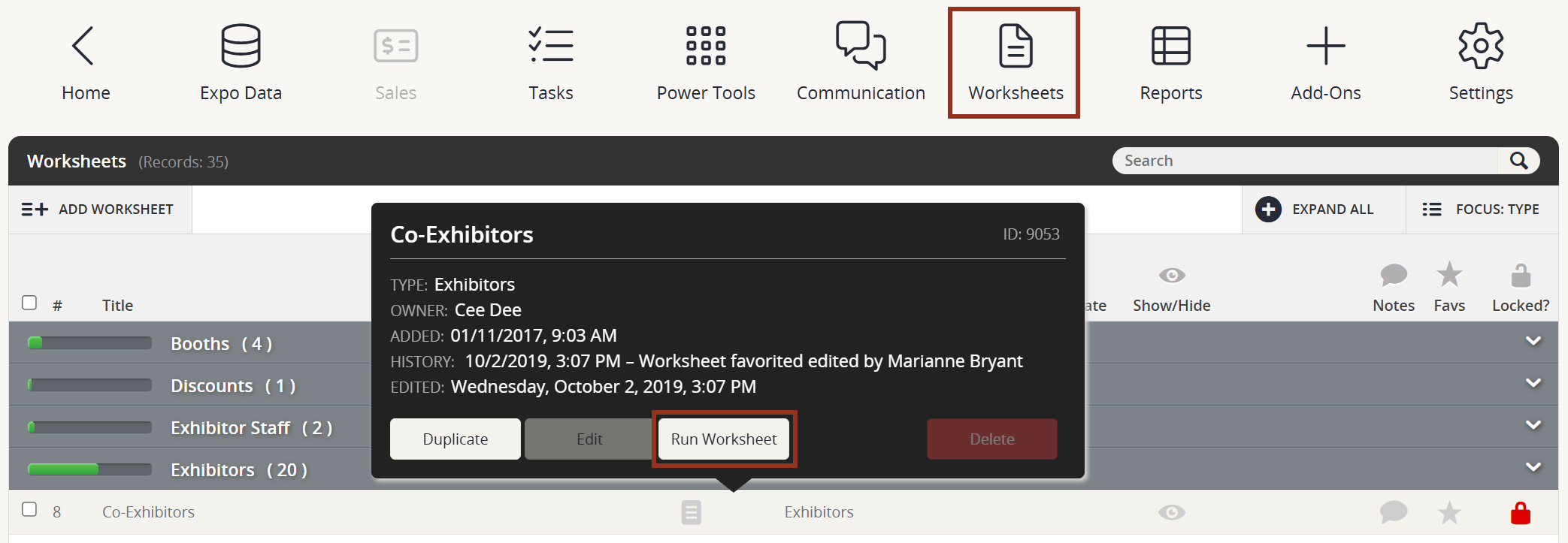Open the Worksheets document icon
Viewport: 1568px width, 543px height.
tap(1016, 46)
